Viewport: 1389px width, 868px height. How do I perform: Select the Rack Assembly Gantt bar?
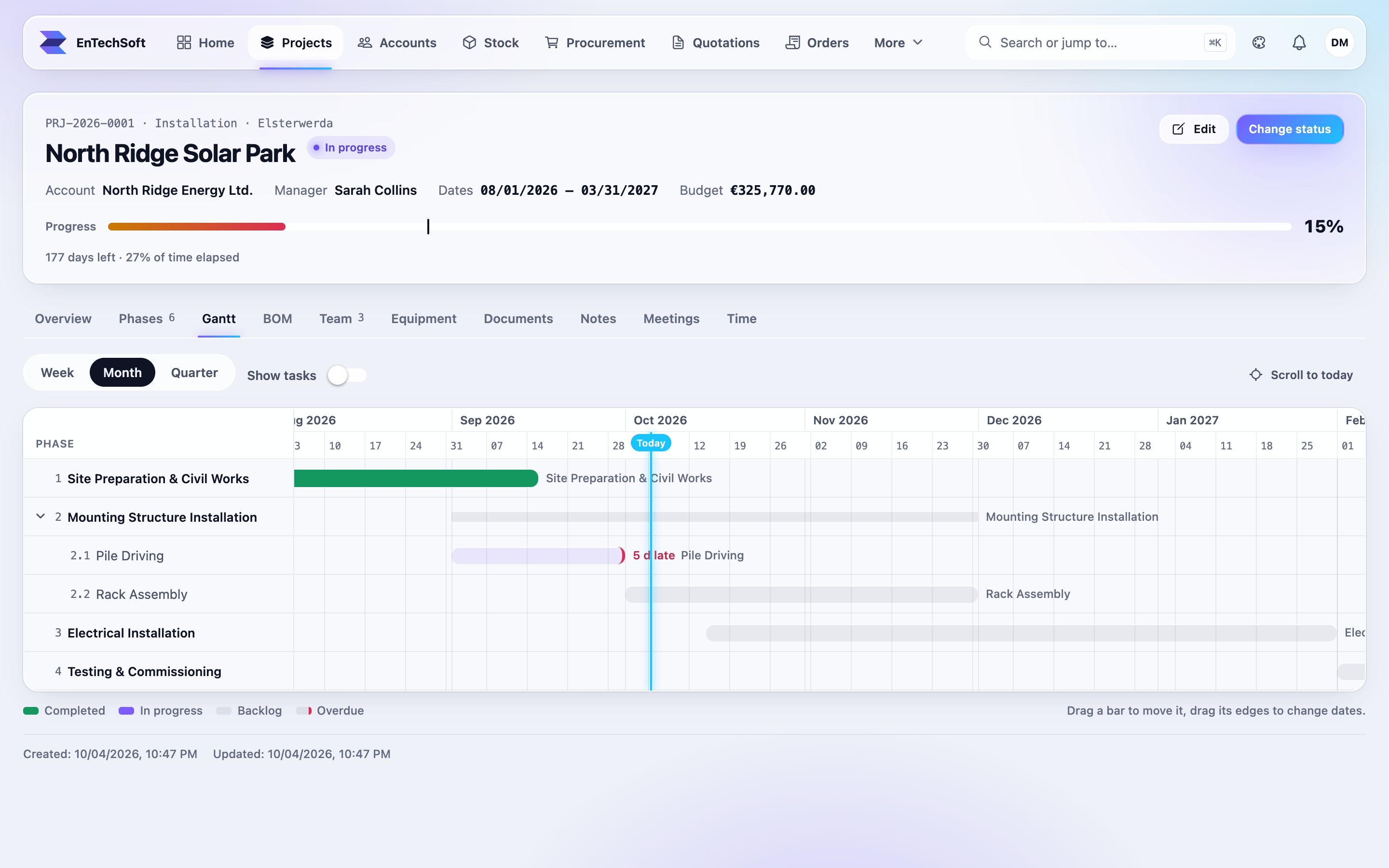click(x=801, y=594)
